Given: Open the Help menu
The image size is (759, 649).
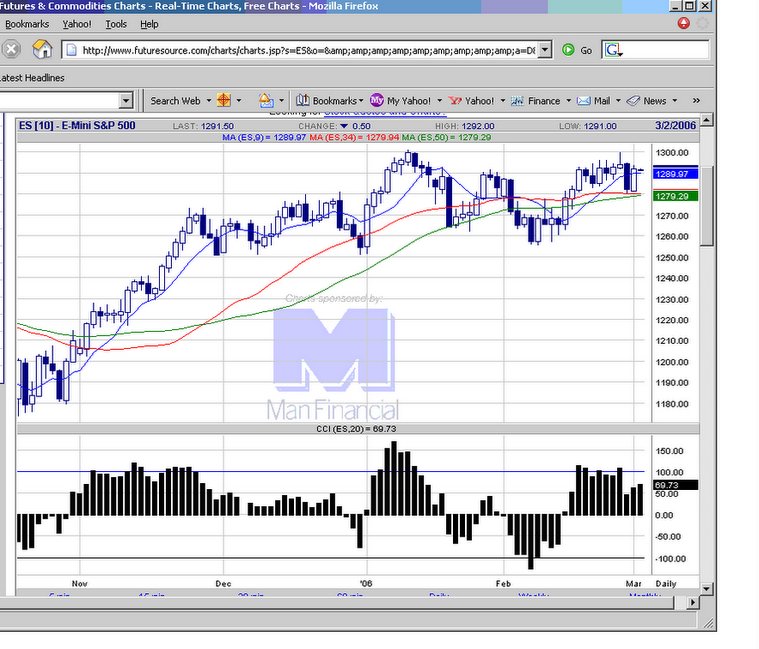Looking at the screenshot, I should point(149,24).
